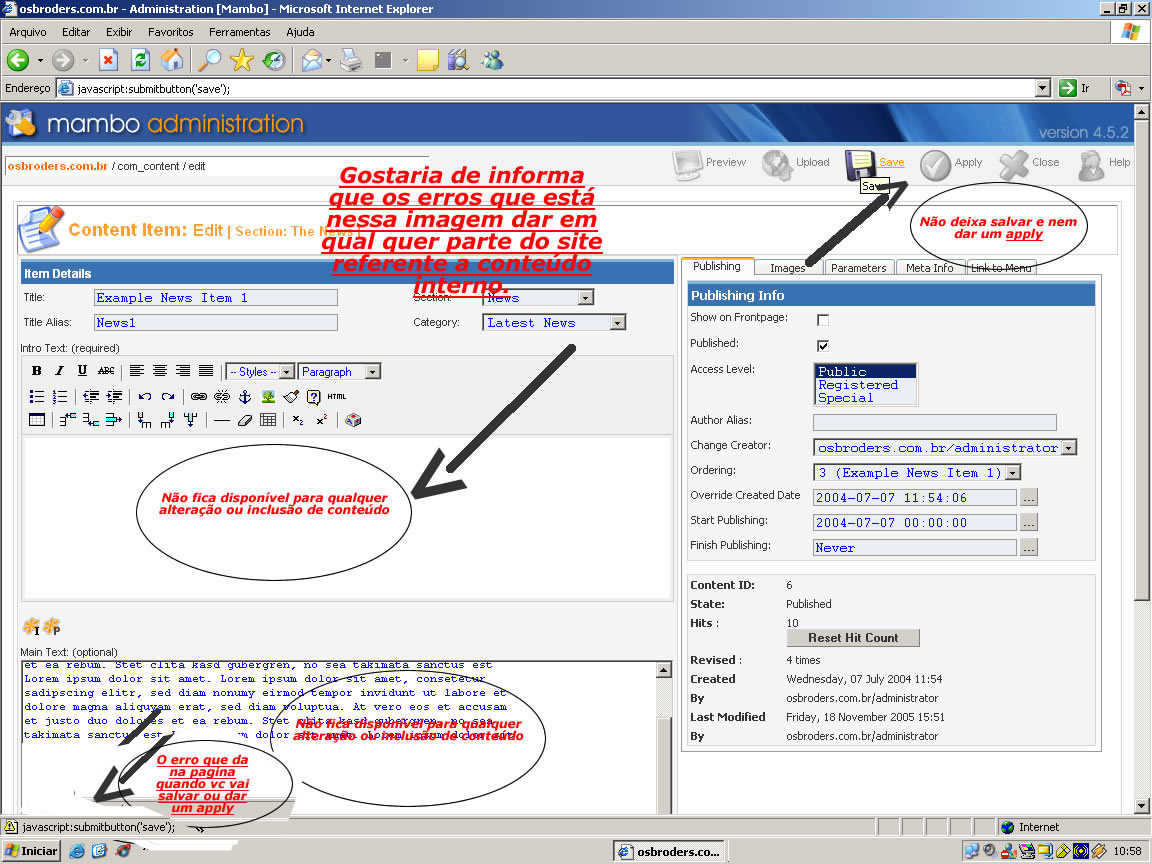Open the Paragraph format dropdown
Screen dimensions: 1152x864
pyautogui.click(x=339, y=372)
